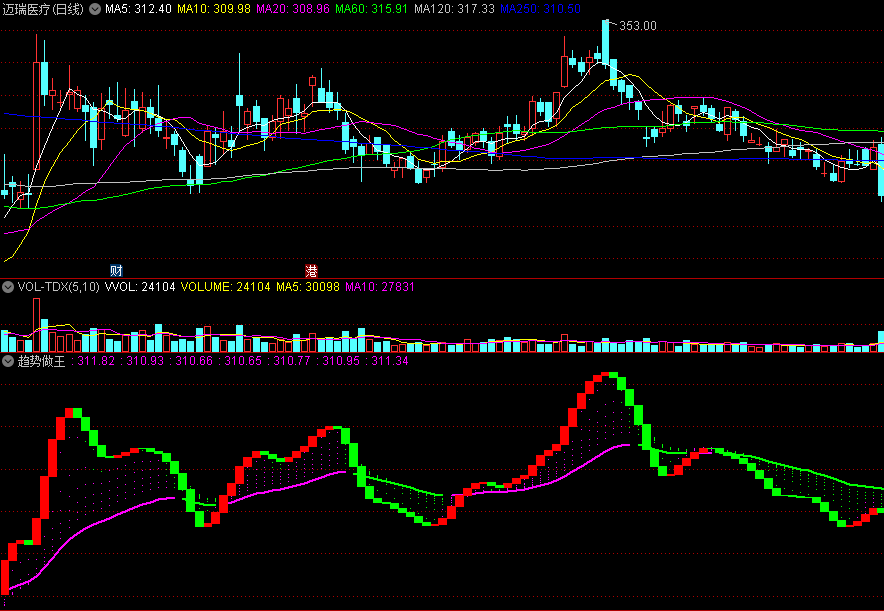Click the tallest red volume bar
Screen dimensions: 884x611
(x=37, y=325)
